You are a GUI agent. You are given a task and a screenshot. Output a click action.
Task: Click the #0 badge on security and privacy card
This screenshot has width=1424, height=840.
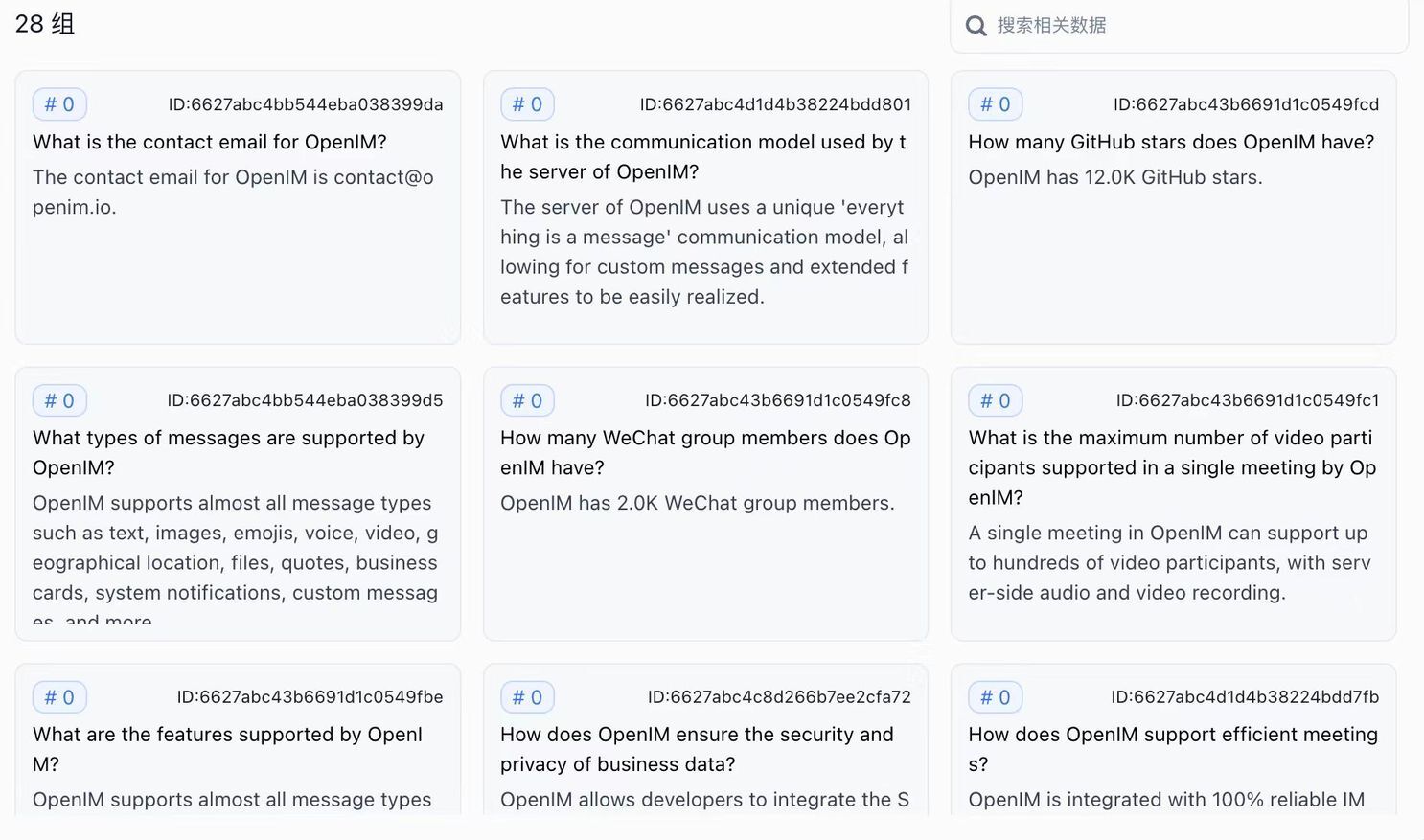(527, 697)
